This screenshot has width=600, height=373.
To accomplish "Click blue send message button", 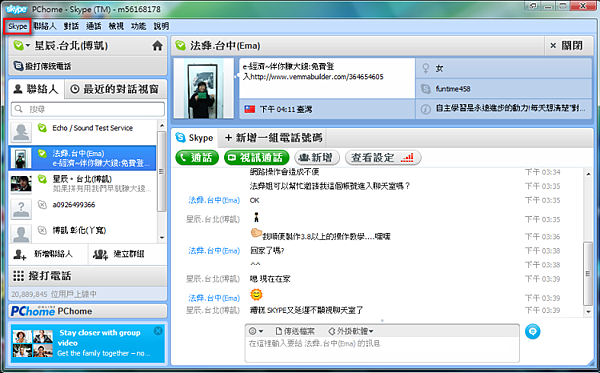I will [533, 331].
